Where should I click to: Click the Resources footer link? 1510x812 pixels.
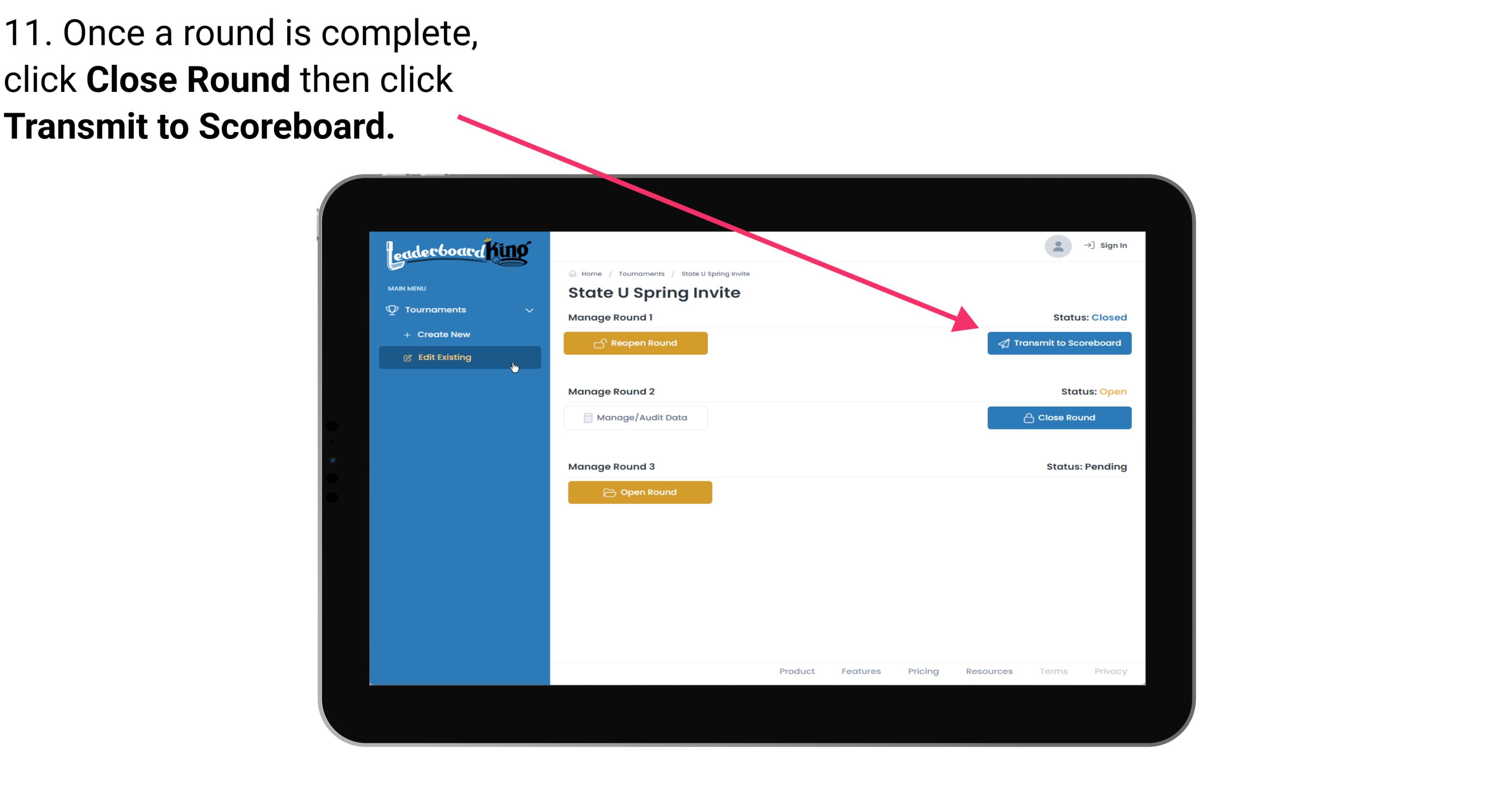coord(990,671)
